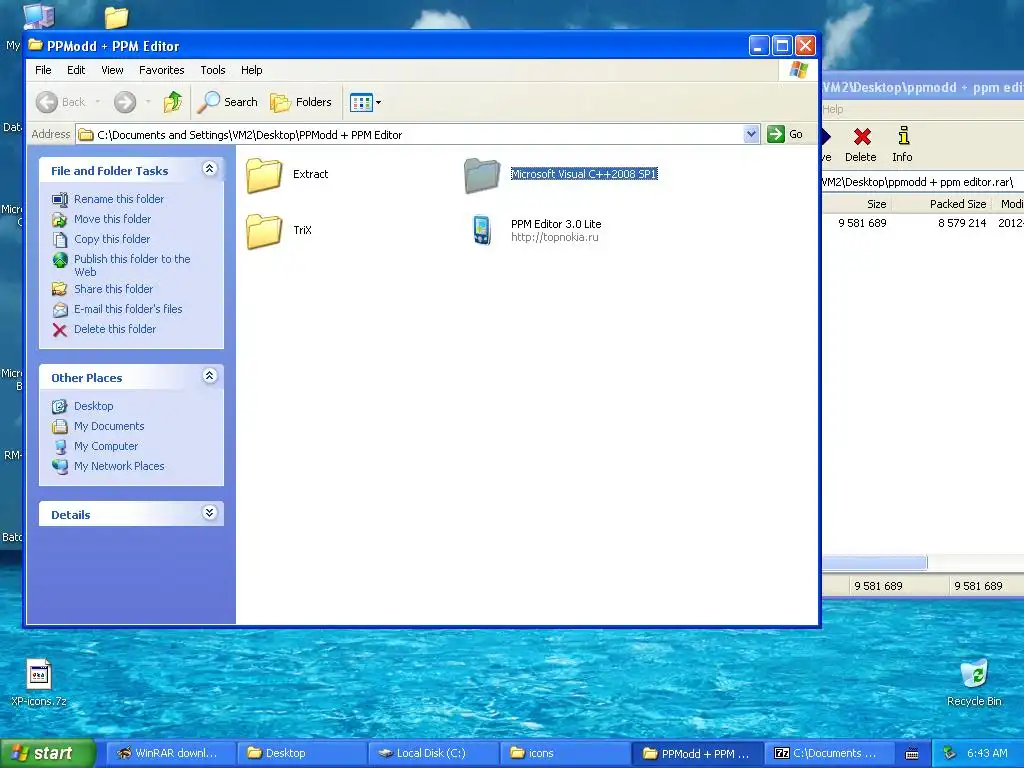Switch to Desktop taskbar button

[302, 753]
